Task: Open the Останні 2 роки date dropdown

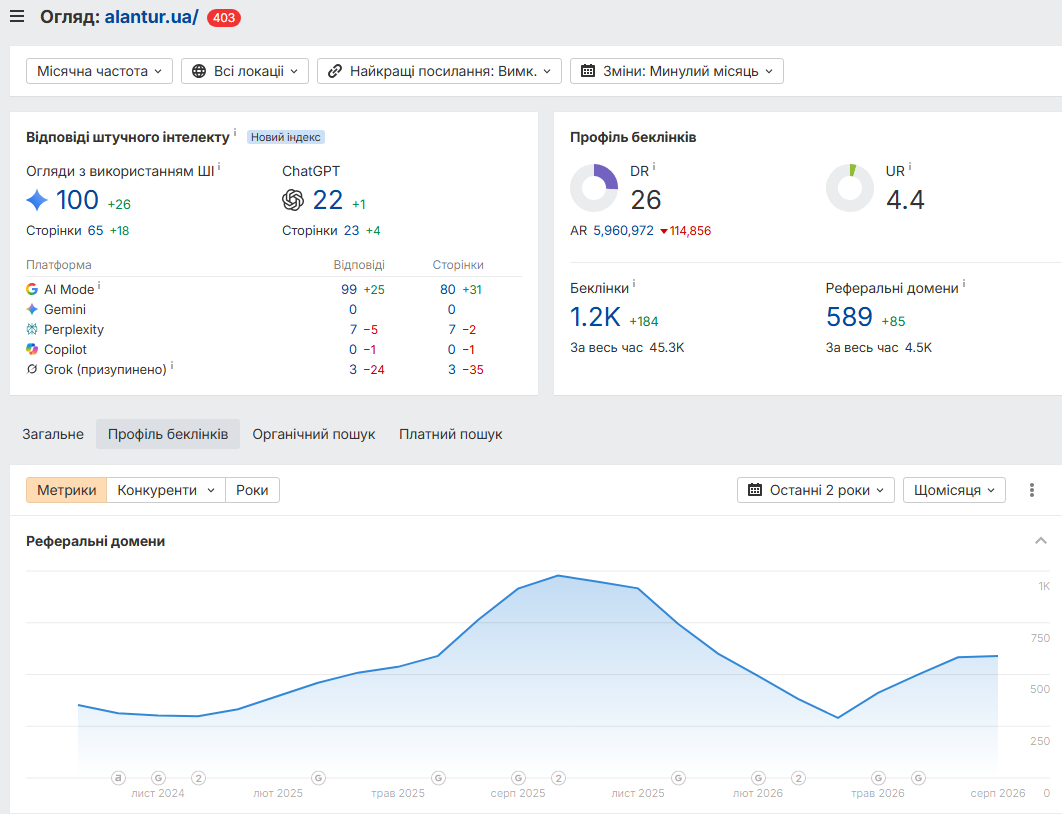Action: point(815,490)
